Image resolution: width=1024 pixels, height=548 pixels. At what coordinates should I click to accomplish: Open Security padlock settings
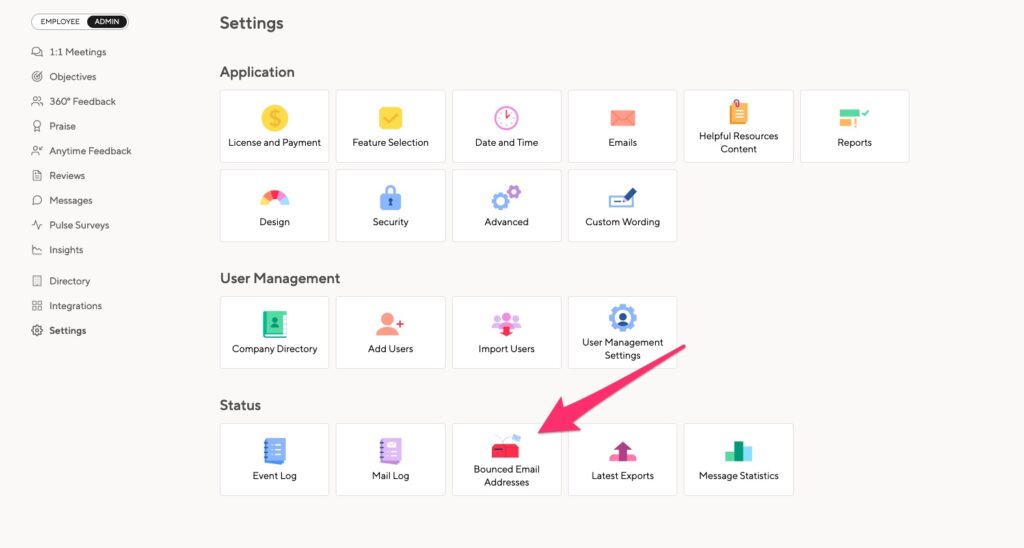point(391,206)
